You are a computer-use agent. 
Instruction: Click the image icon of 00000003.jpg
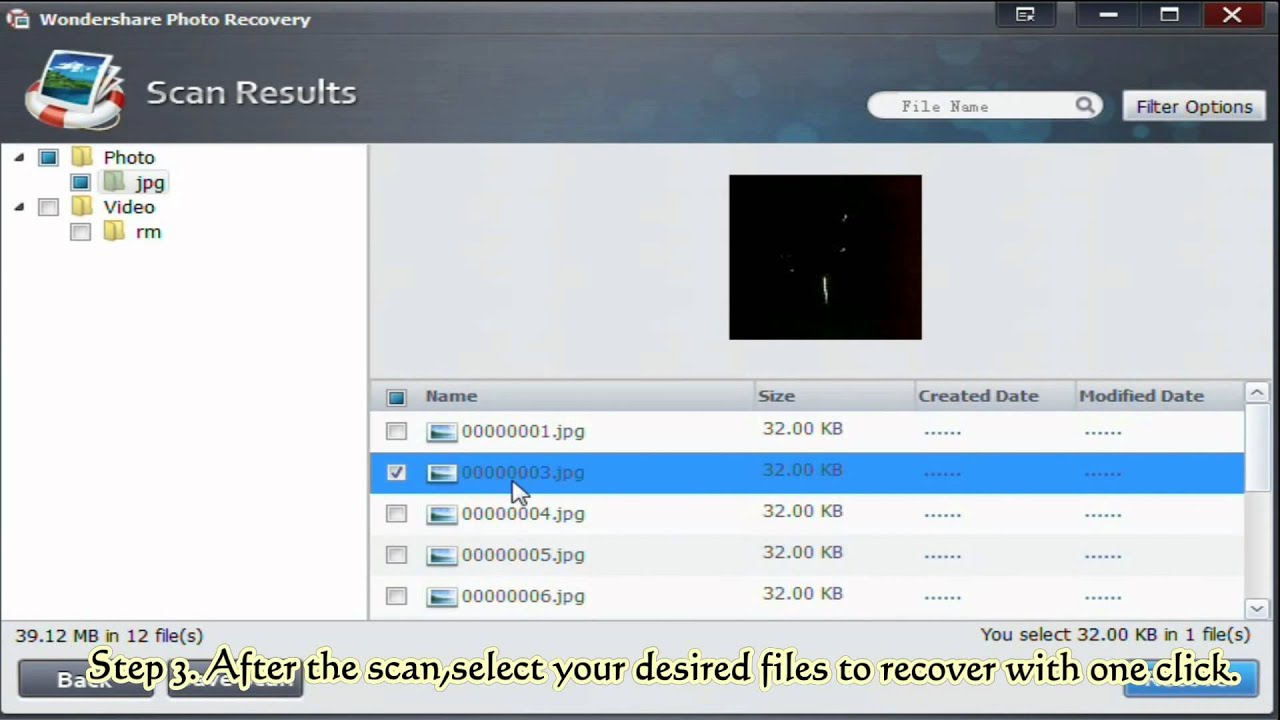[x=441, y=473]
